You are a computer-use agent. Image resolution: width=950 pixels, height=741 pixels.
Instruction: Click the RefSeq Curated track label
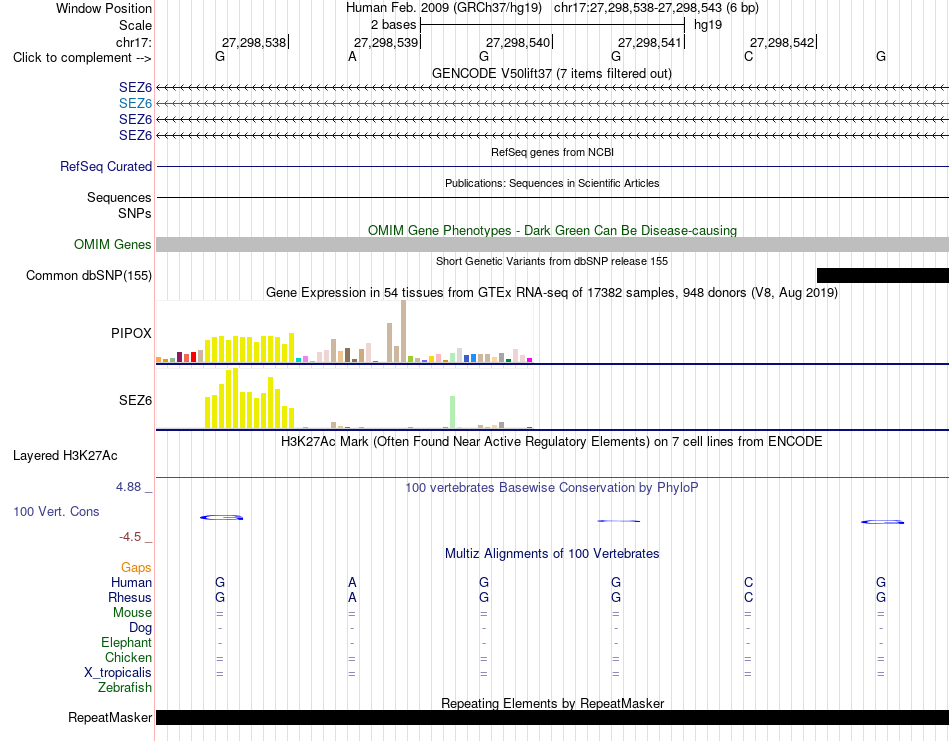click(106, 166)
